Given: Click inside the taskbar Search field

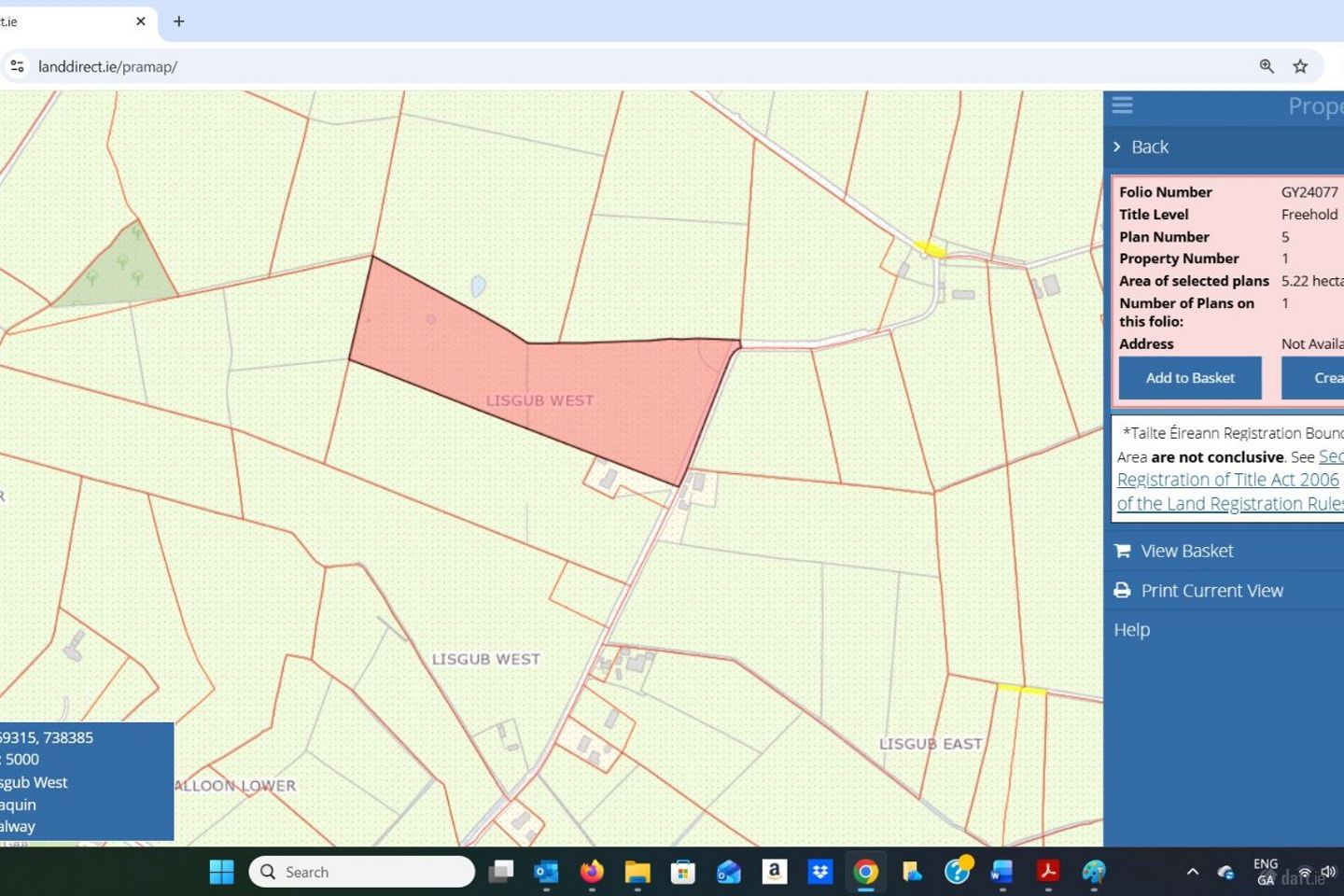Looking at the screenshot, I should (x=362, y=872).
